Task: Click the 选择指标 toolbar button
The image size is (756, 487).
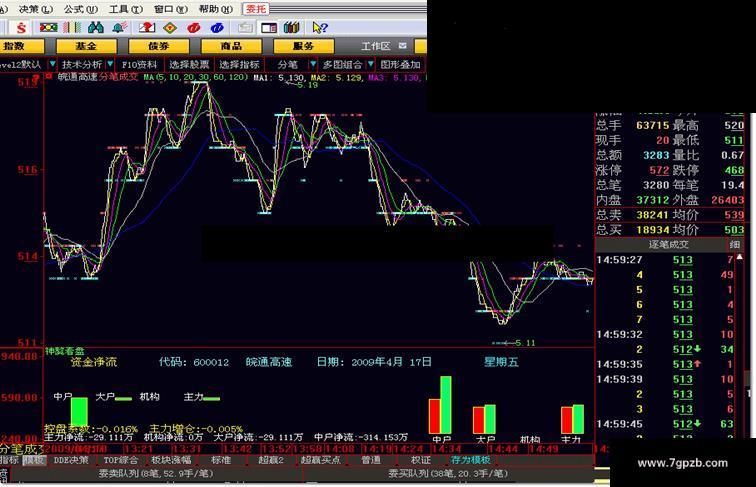Action: pos(240,64)
